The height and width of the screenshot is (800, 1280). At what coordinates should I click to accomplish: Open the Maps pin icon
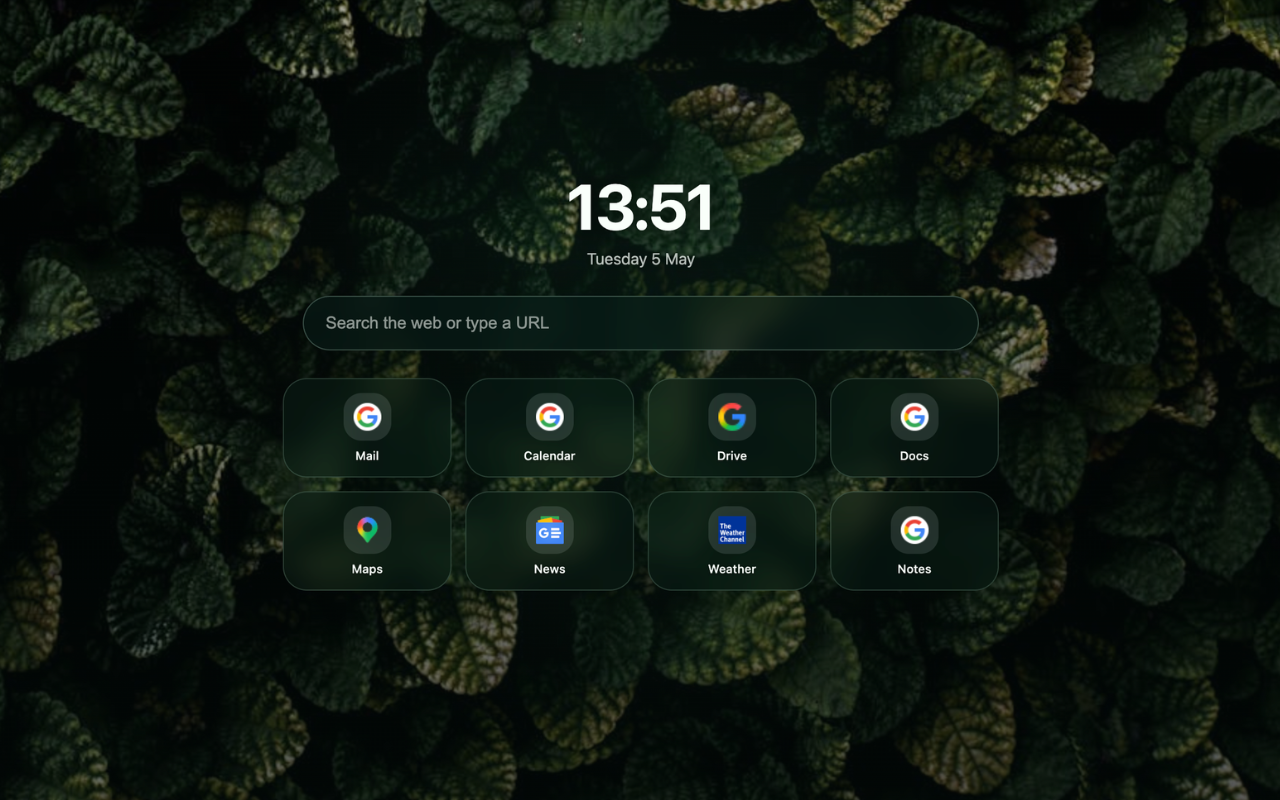click(367, 530)
